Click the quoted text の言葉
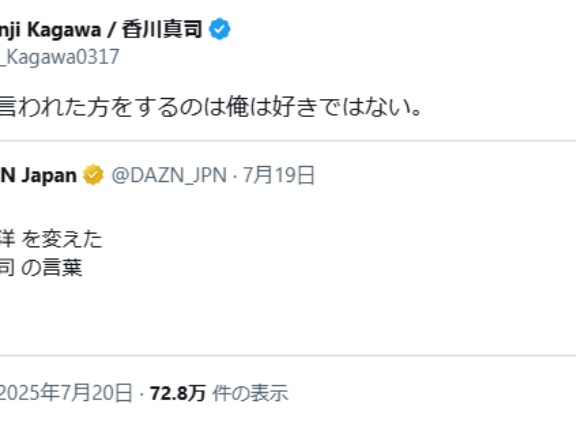Image resolution: width=576 pixels, height=430 pixels. tap(52, 267)
